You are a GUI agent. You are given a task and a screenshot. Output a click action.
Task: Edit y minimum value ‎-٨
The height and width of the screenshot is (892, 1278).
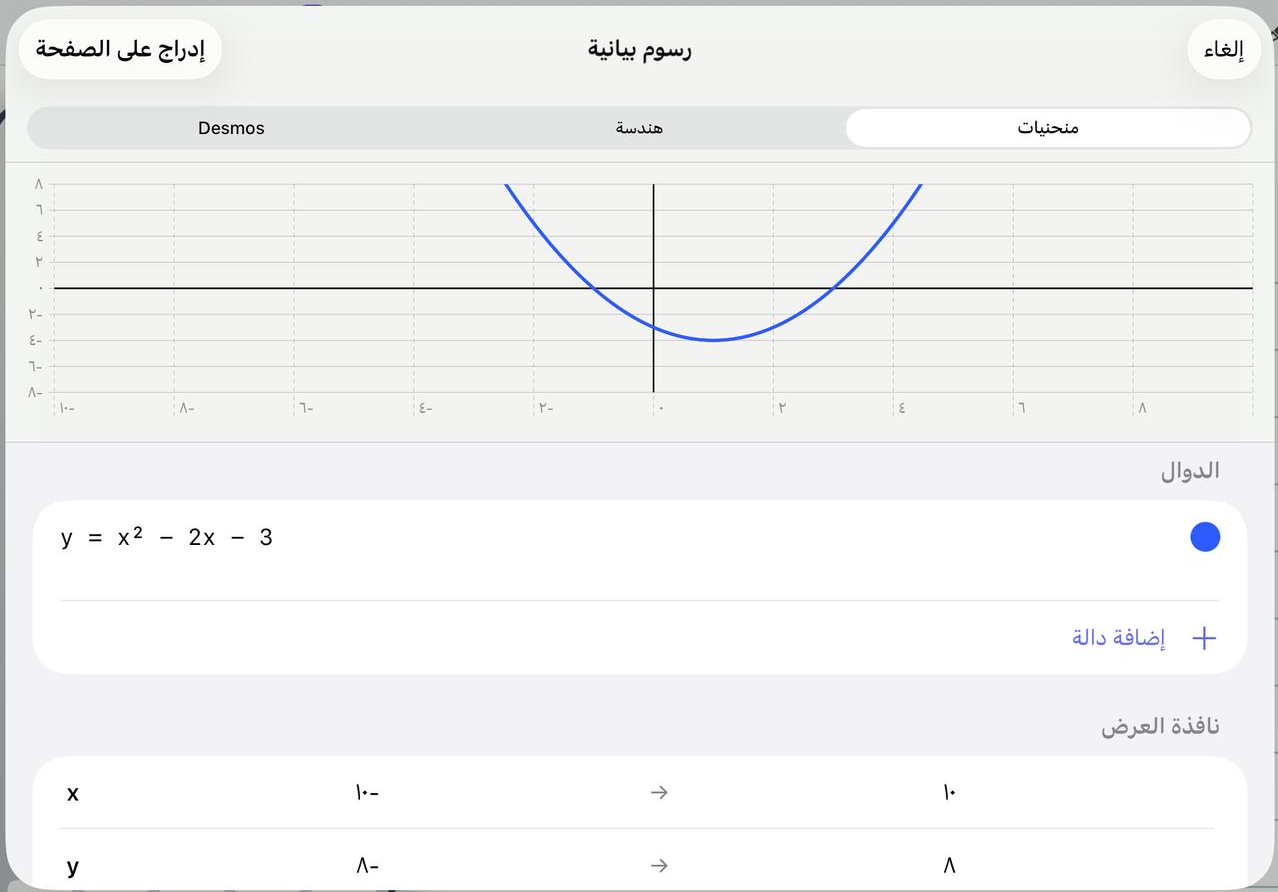(x=367, y=866)
